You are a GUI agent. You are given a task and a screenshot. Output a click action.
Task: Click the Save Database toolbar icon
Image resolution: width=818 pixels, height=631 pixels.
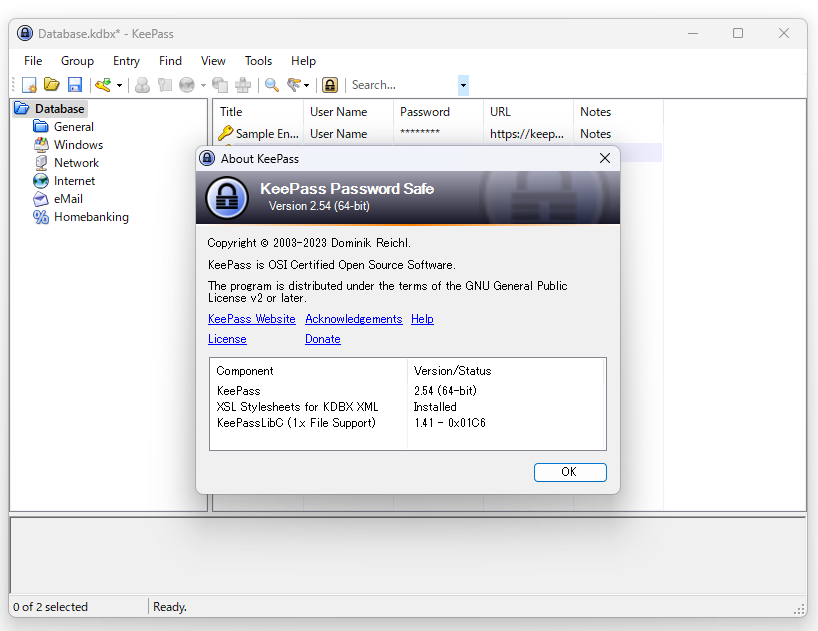pos(75,85)
